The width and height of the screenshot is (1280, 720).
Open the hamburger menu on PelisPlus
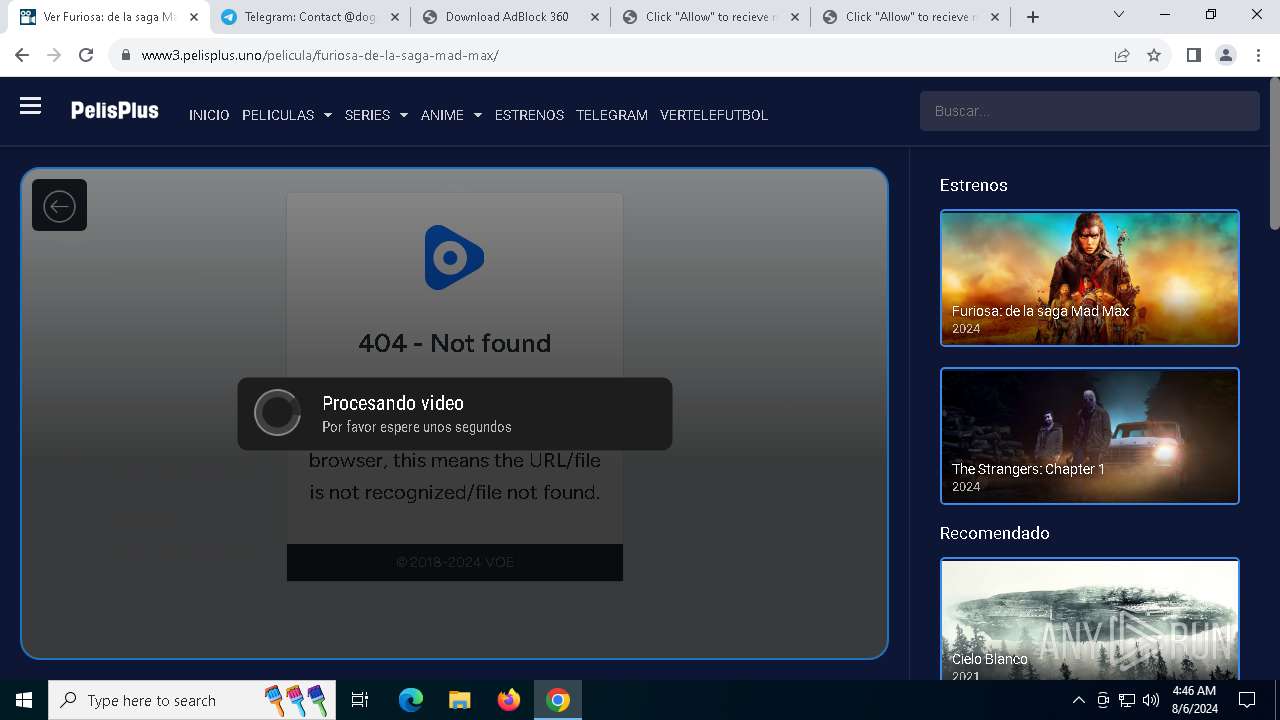(x=30, y=105)
